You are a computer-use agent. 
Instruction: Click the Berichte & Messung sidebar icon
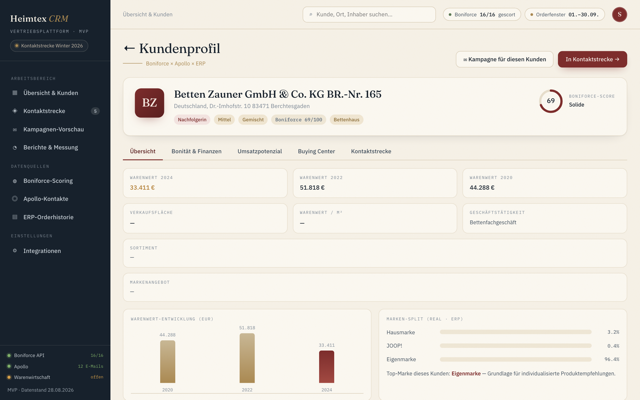tap(15, 148)
